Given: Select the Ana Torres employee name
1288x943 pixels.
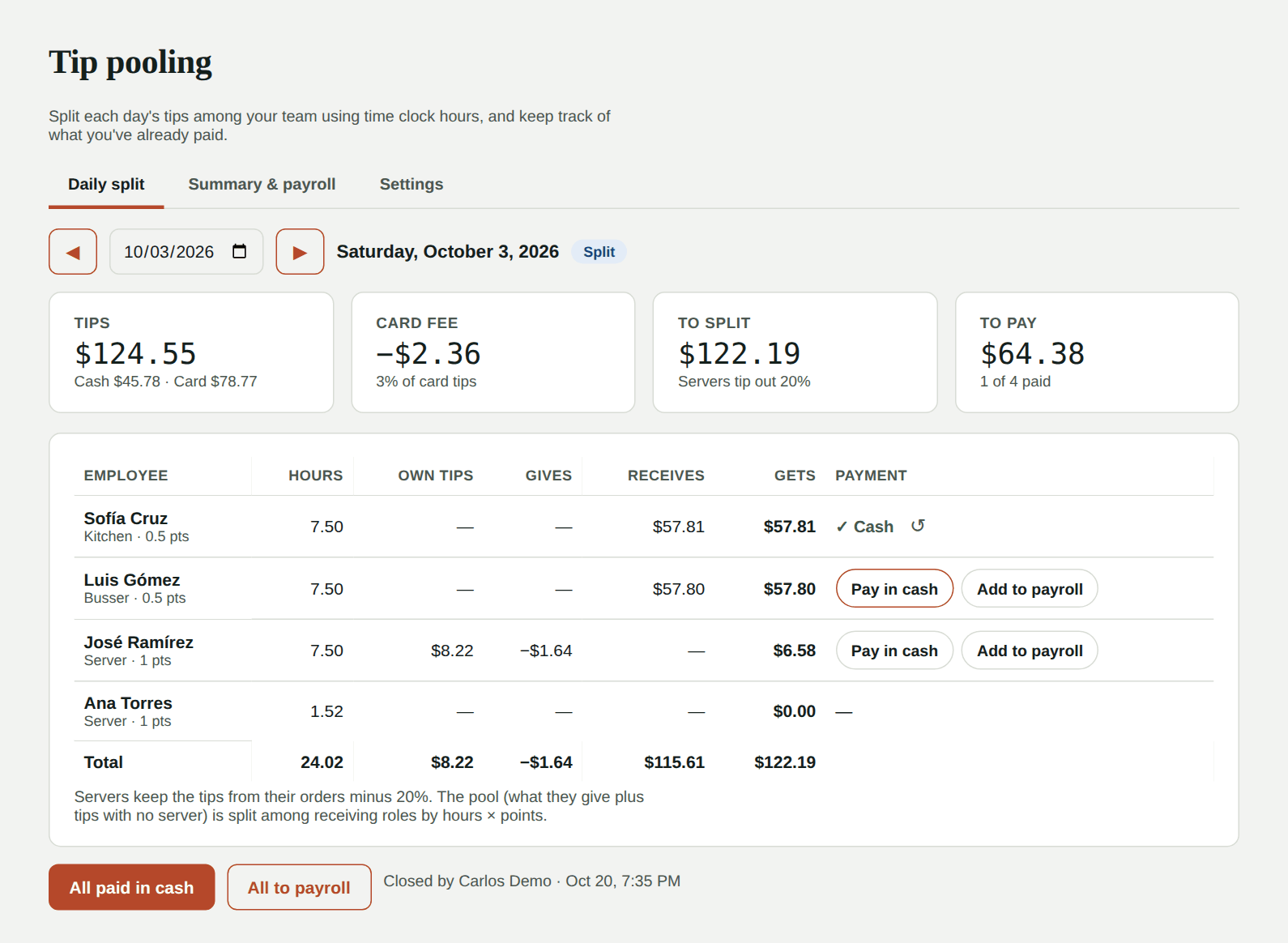Looking at the screenshot, I should pyautogui.click(x=128, y=703).
